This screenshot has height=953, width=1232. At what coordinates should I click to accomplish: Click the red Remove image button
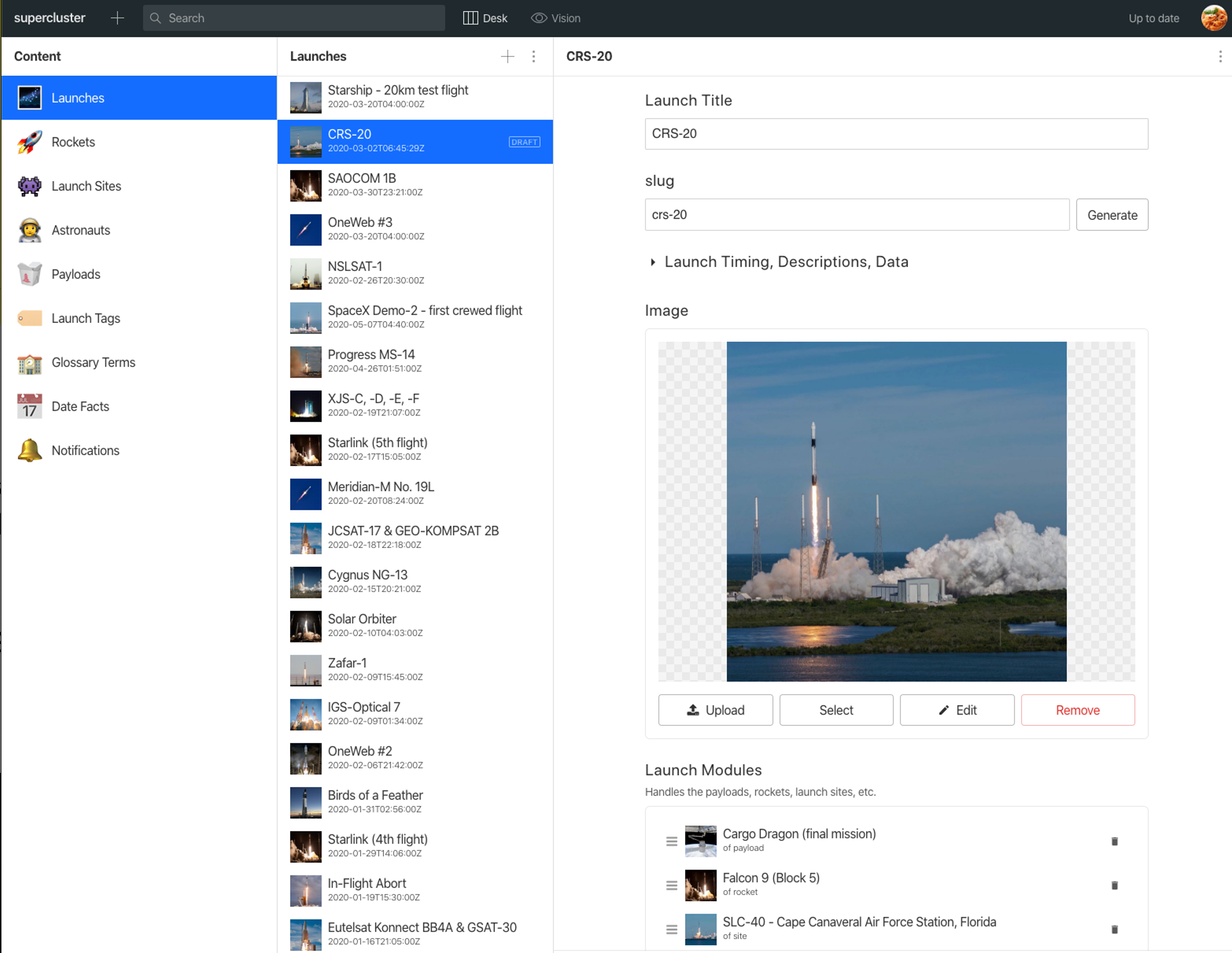1077,710
